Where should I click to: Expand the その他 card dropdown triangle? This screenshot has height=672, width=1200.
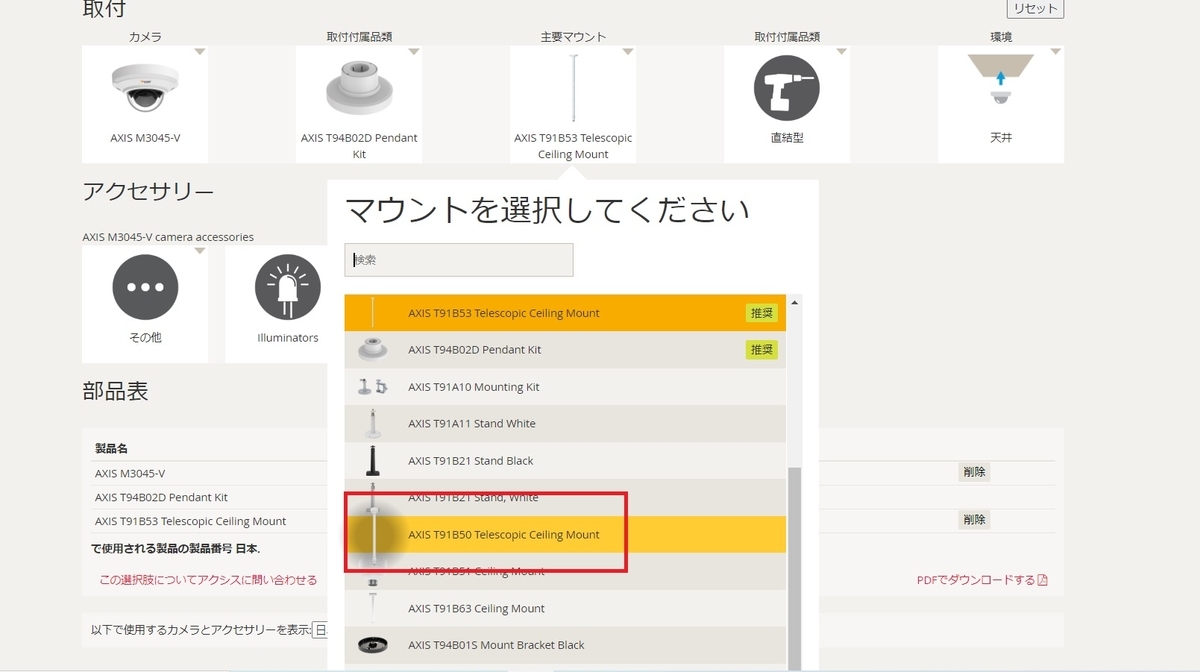pyautogui.click(x=200, y=251)
